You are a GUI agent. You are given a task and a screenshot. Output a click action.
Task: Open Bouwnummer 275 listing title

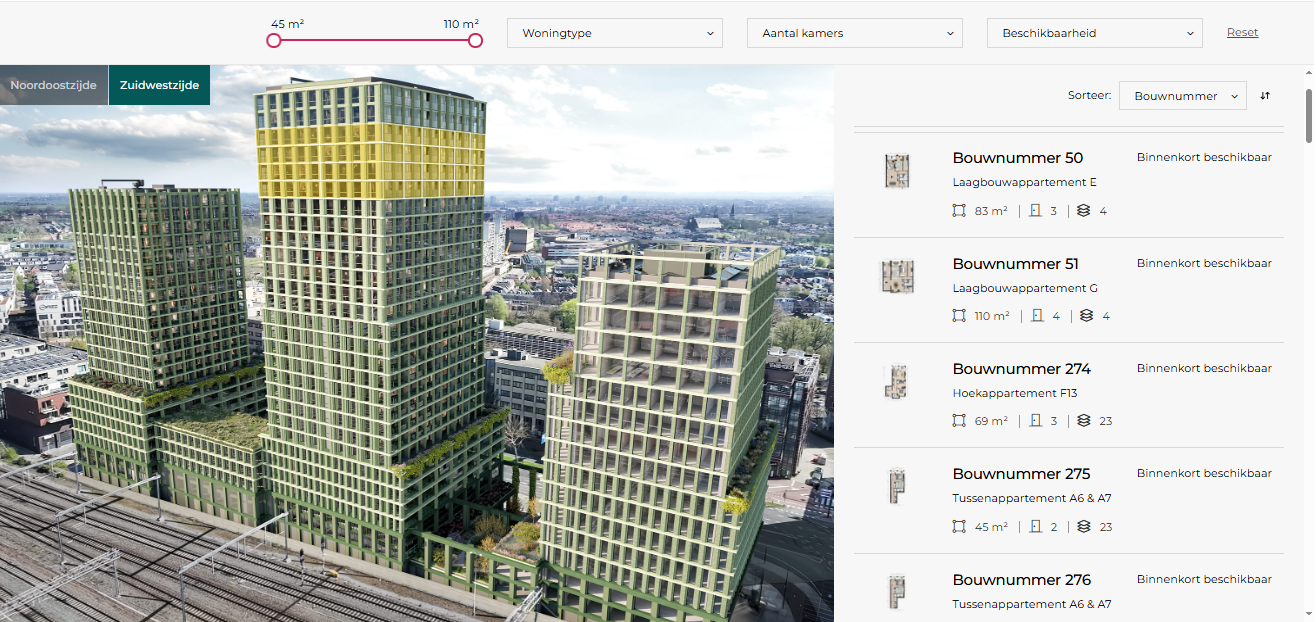(1021, 474)
